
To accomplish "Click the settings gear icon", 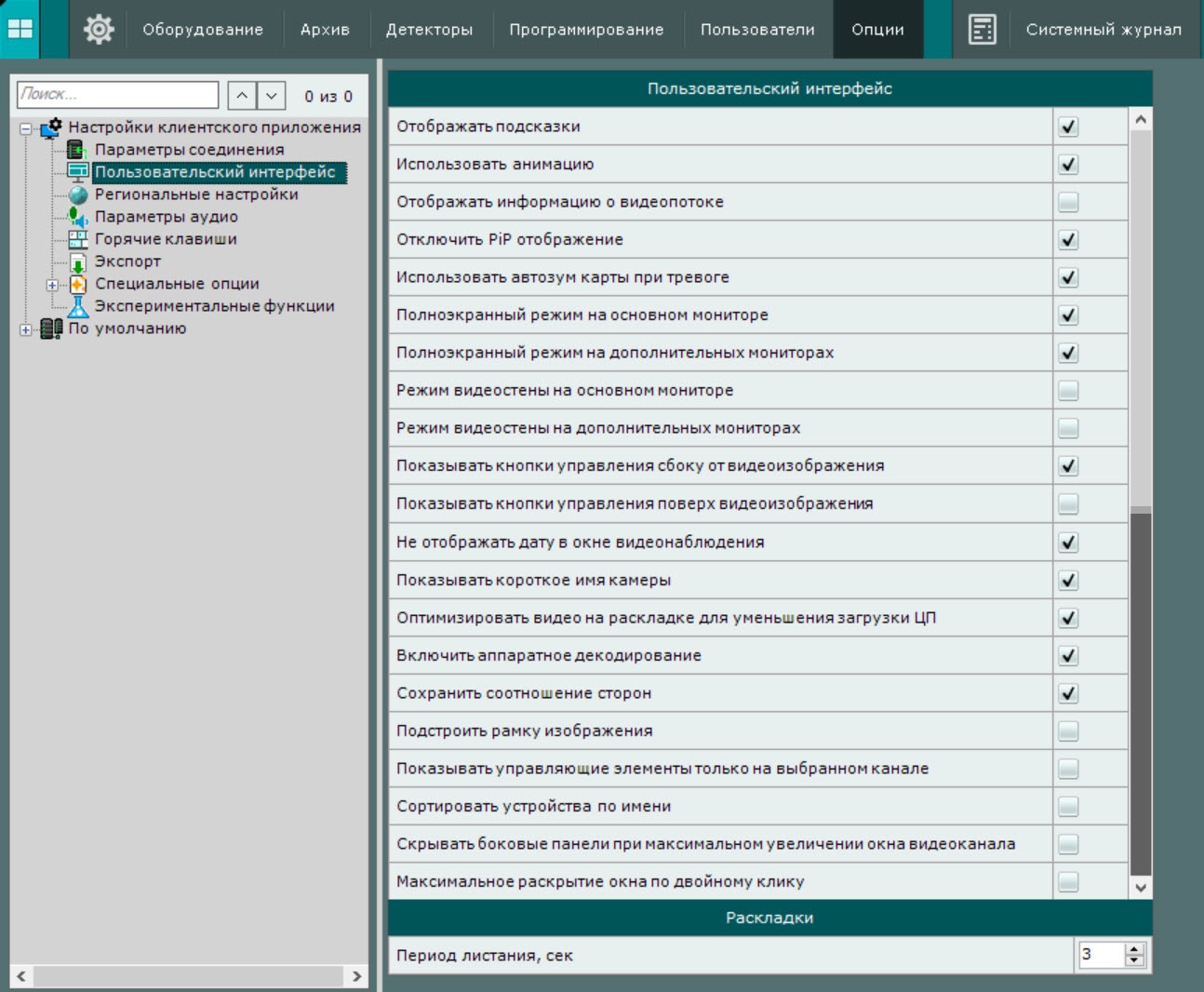I will click(99, 29).
